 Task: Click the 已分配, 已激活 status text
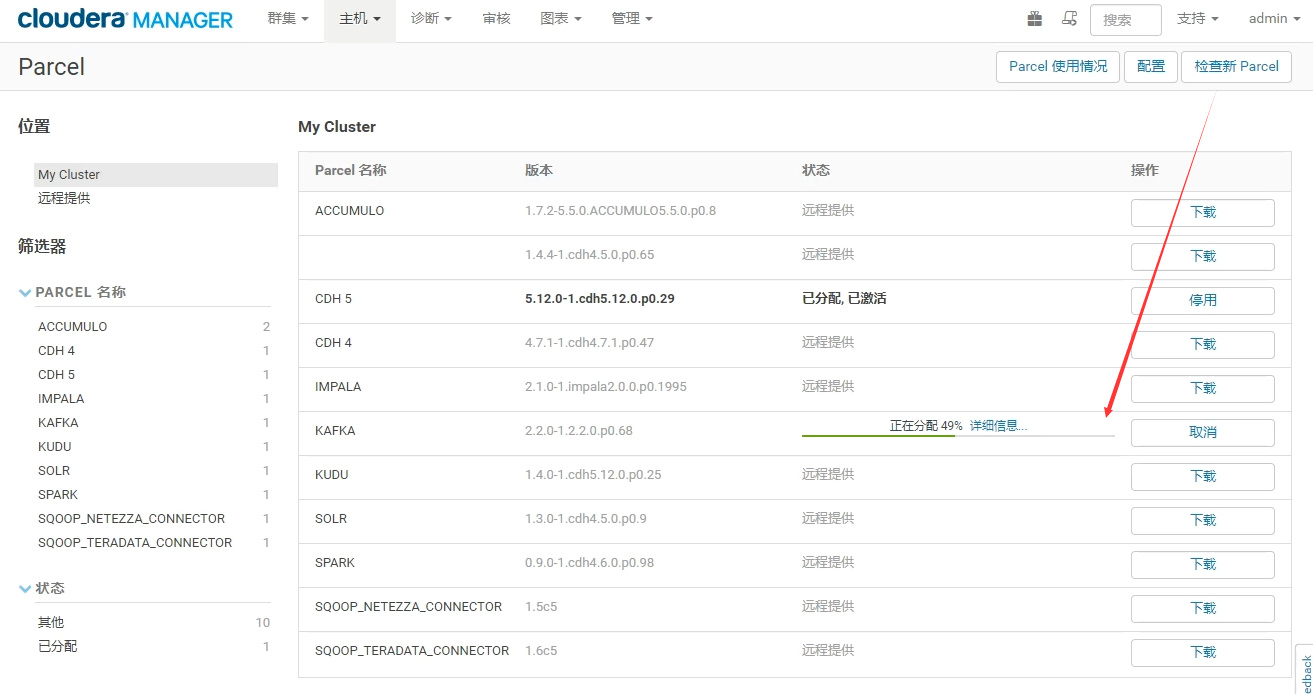(844, 299)
